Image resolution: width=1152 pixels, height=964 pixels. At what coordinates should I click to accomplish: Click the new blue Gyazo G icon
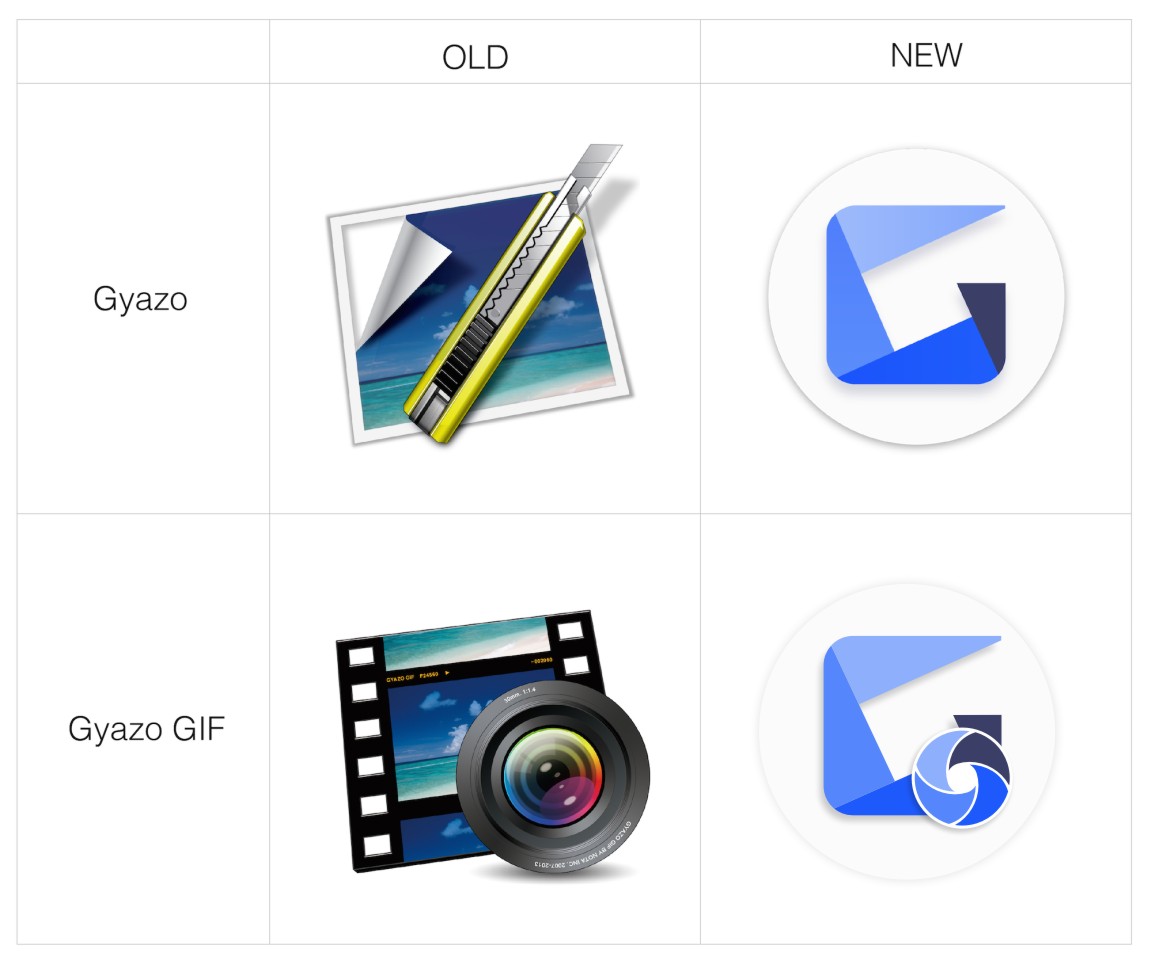point(915,295)
